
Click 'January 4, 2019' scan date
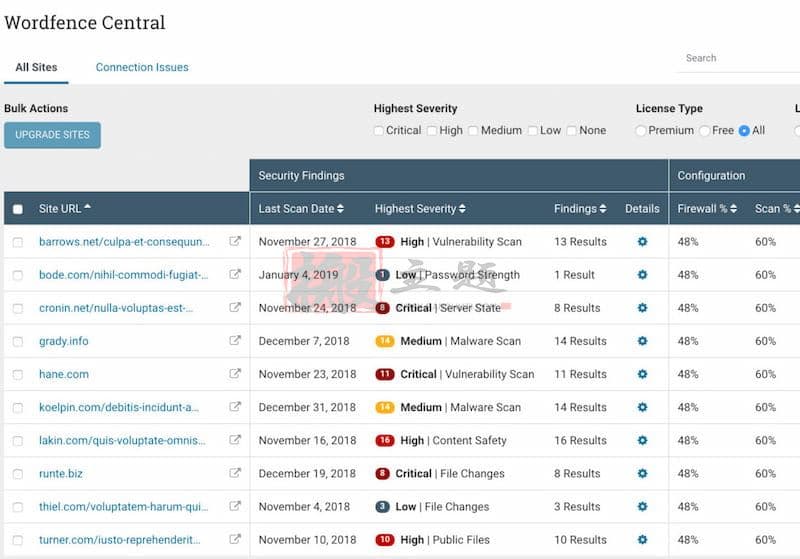coord(298,275)
